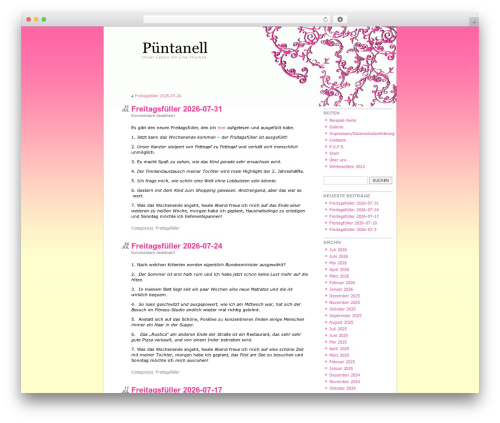Viewport: 500px width, 423px height.
Task: Open Freitagsfüller 2026-07-24 under Neueste Beiträge
Action: pos(354,210)
